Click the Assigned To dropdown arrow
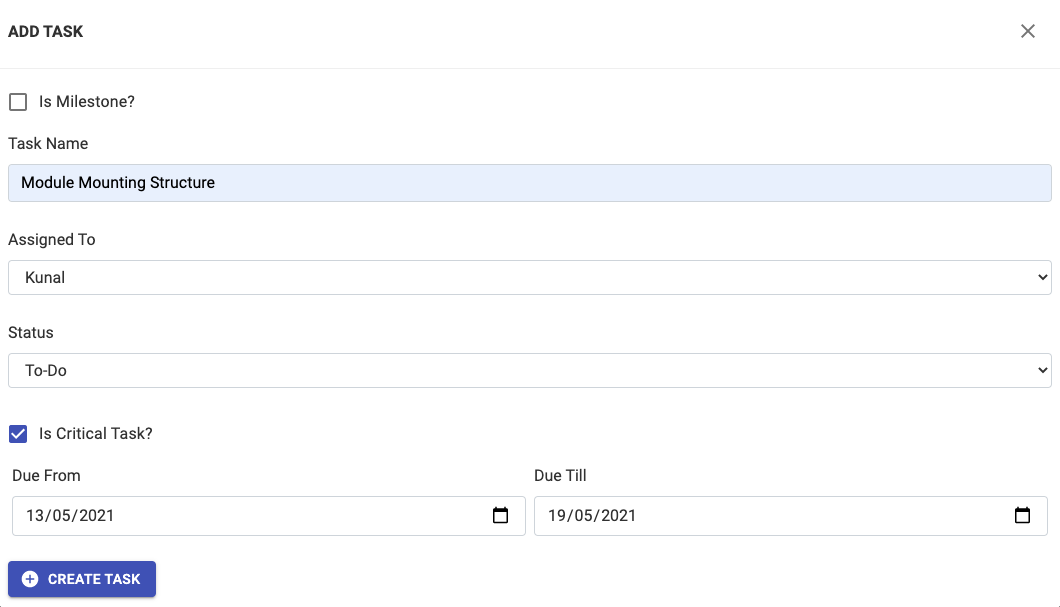This screenshot has height=607, width=1060. point(1043,278)
